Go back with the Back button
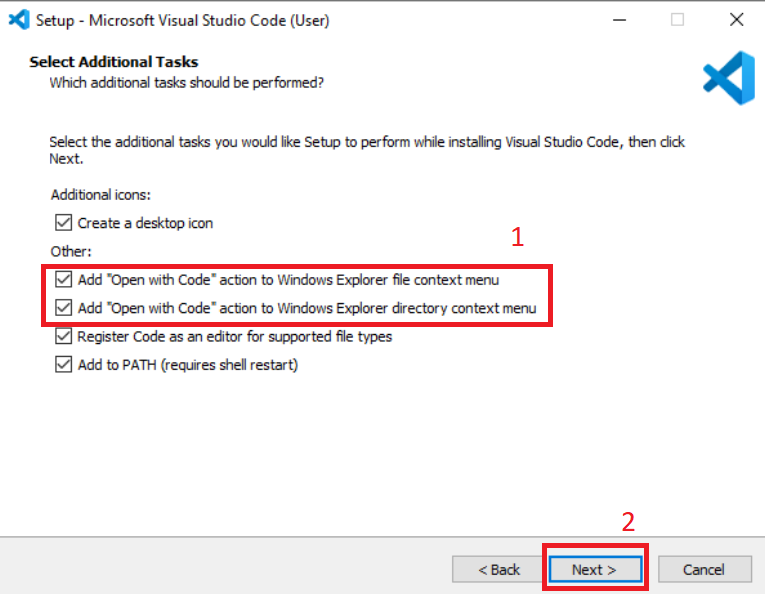Screen dimensions: 765x594 coord(498,569)
